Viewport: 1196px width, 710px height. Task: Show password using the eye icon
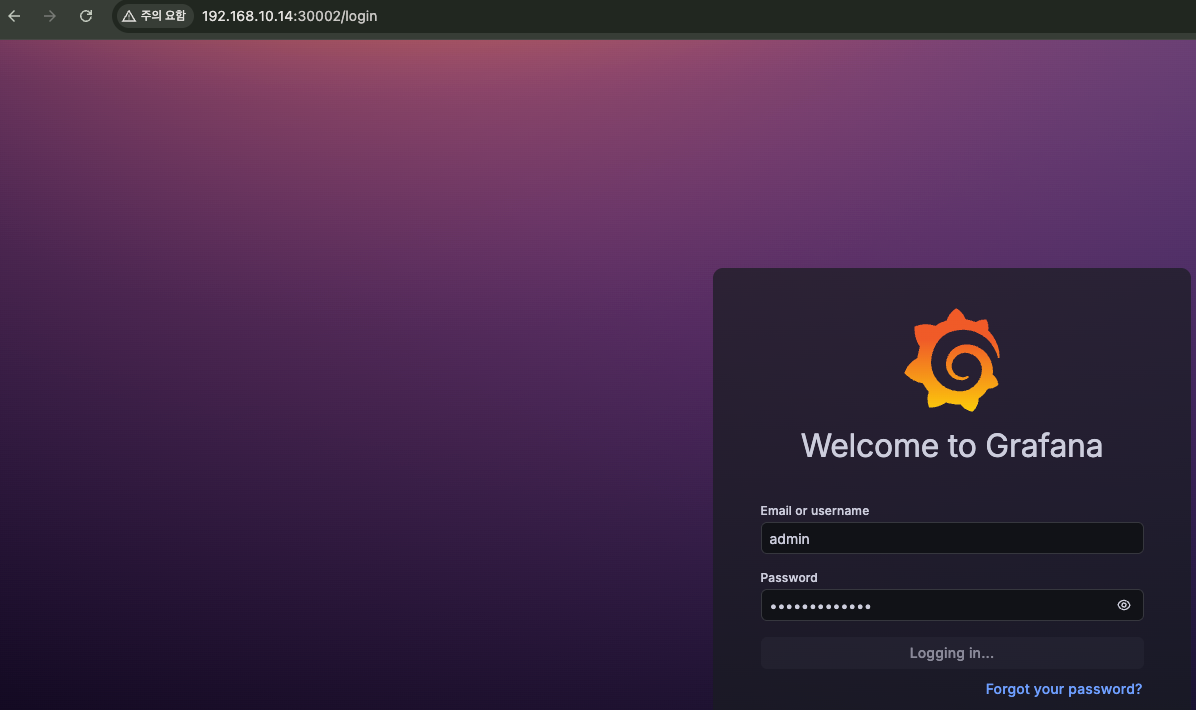pyautogui.click(x=1124, y=606)
